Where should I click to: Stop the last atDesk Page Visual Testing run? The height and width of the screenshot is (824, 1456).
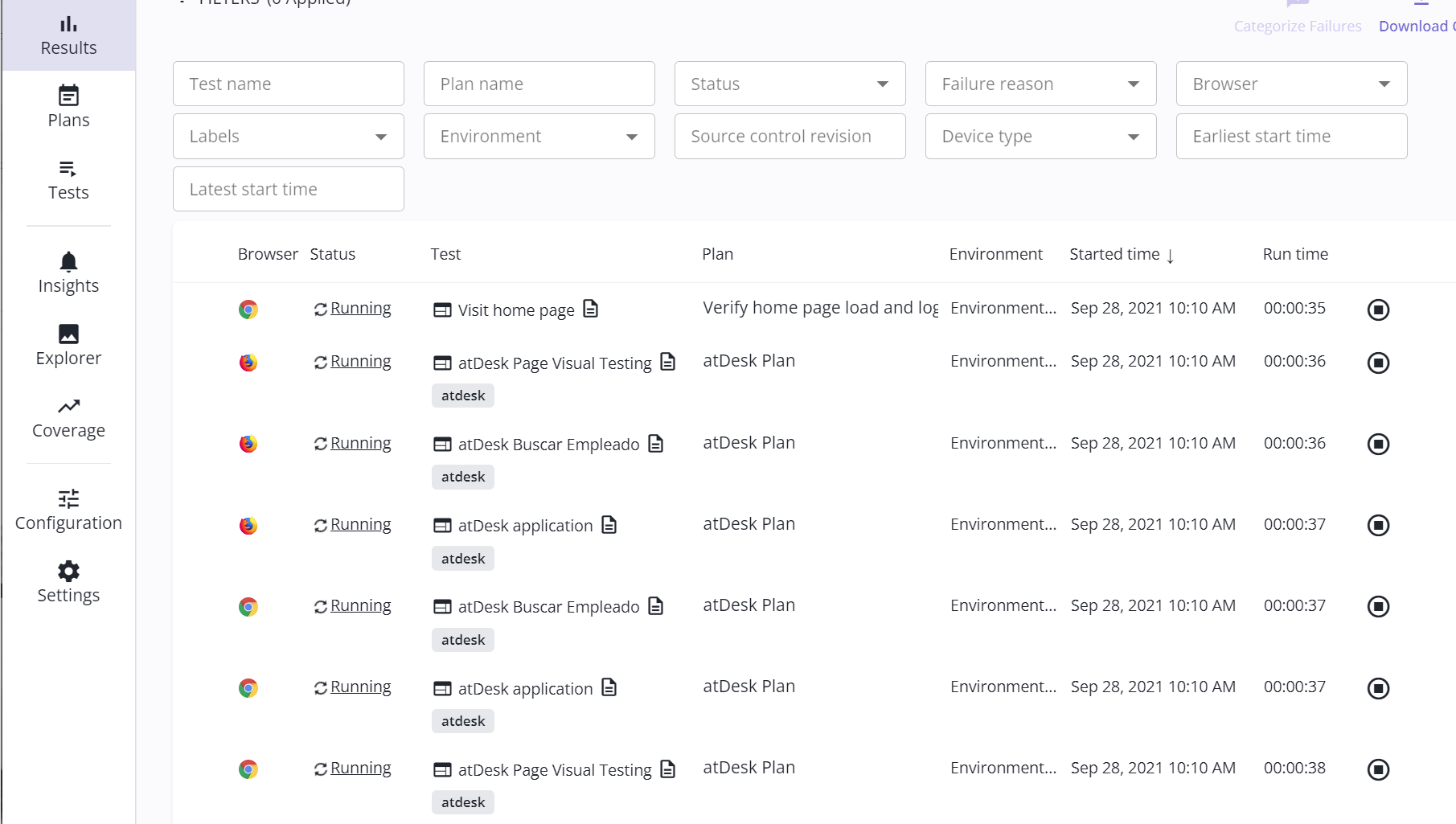1378,769
